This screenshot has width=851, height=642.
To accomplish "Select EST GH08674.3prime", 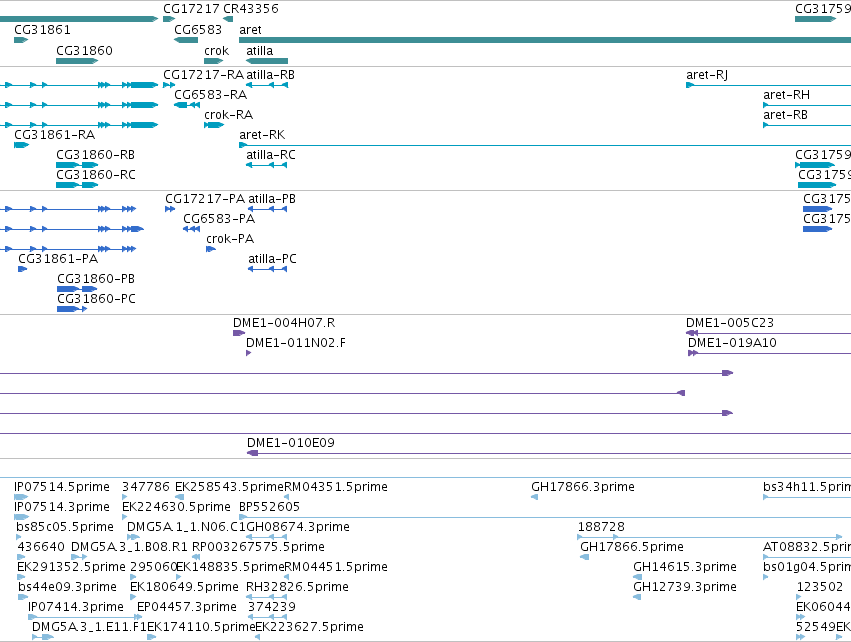I will pyautogui.click(x=298, y=527).
